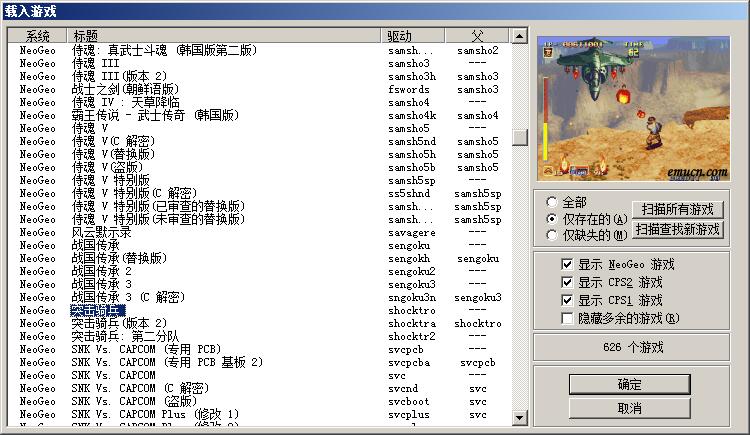The width and height of the screenshot is (750, 435).
Task: Click the list scrollbar down arrow
Action: pyautogui.click(x=519, y=418)
